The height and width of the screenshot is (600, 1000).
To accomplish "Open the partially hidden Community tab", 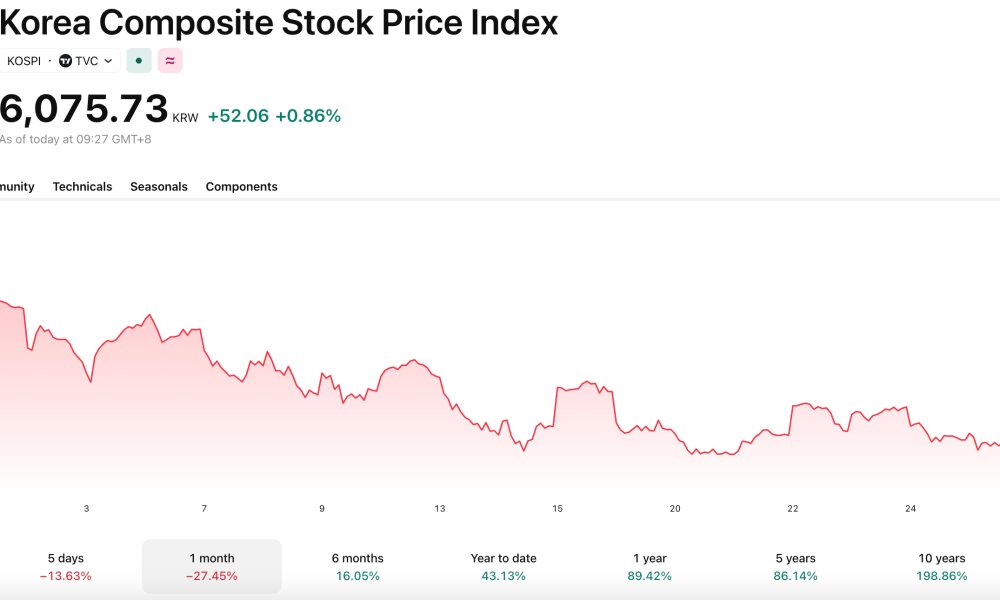I will [x=17, y=187].
